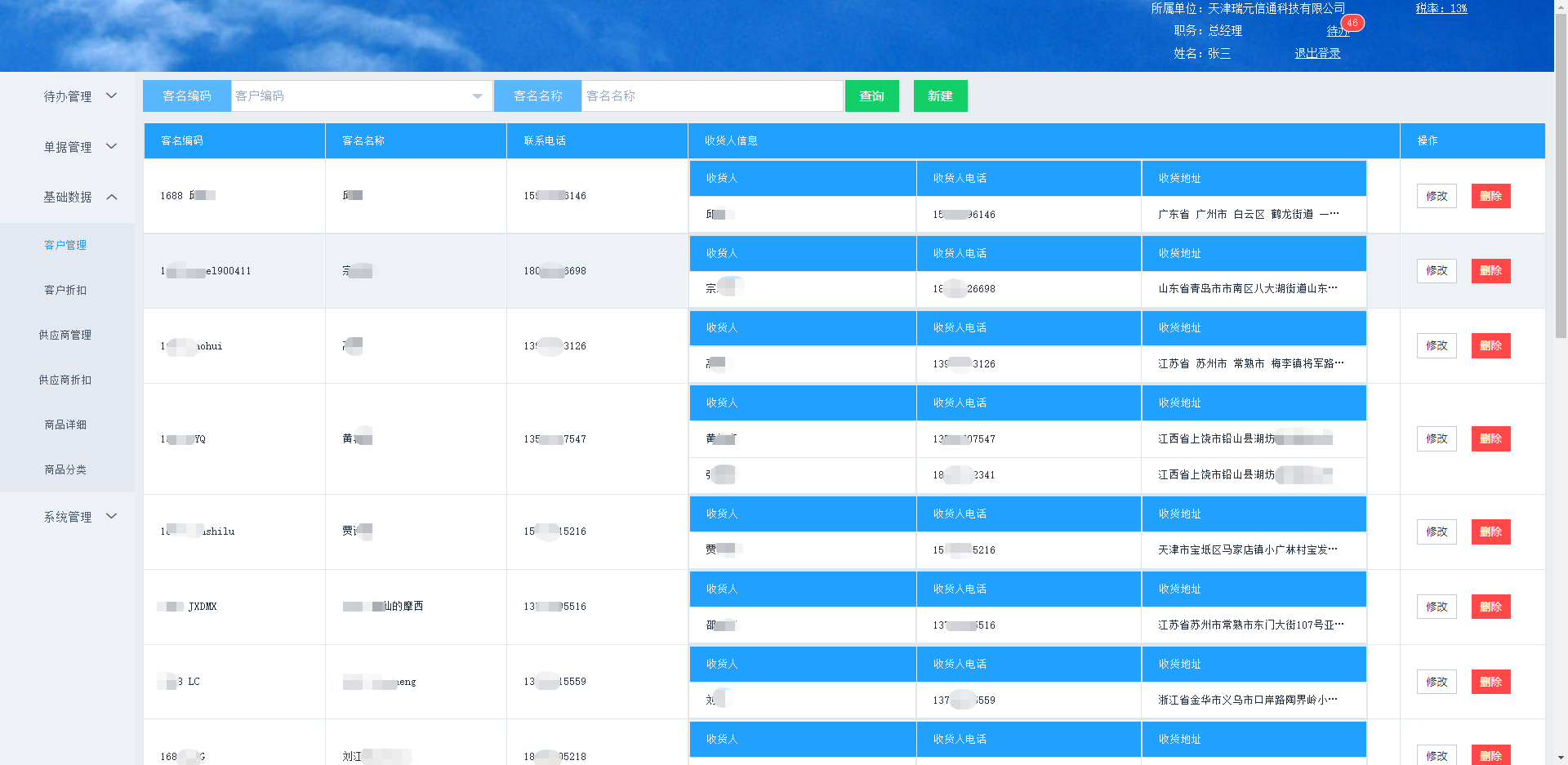Select 供应商管理 from sidebar
The width and height of the screenshot is (1568, 765).
(x=65, y=335)
